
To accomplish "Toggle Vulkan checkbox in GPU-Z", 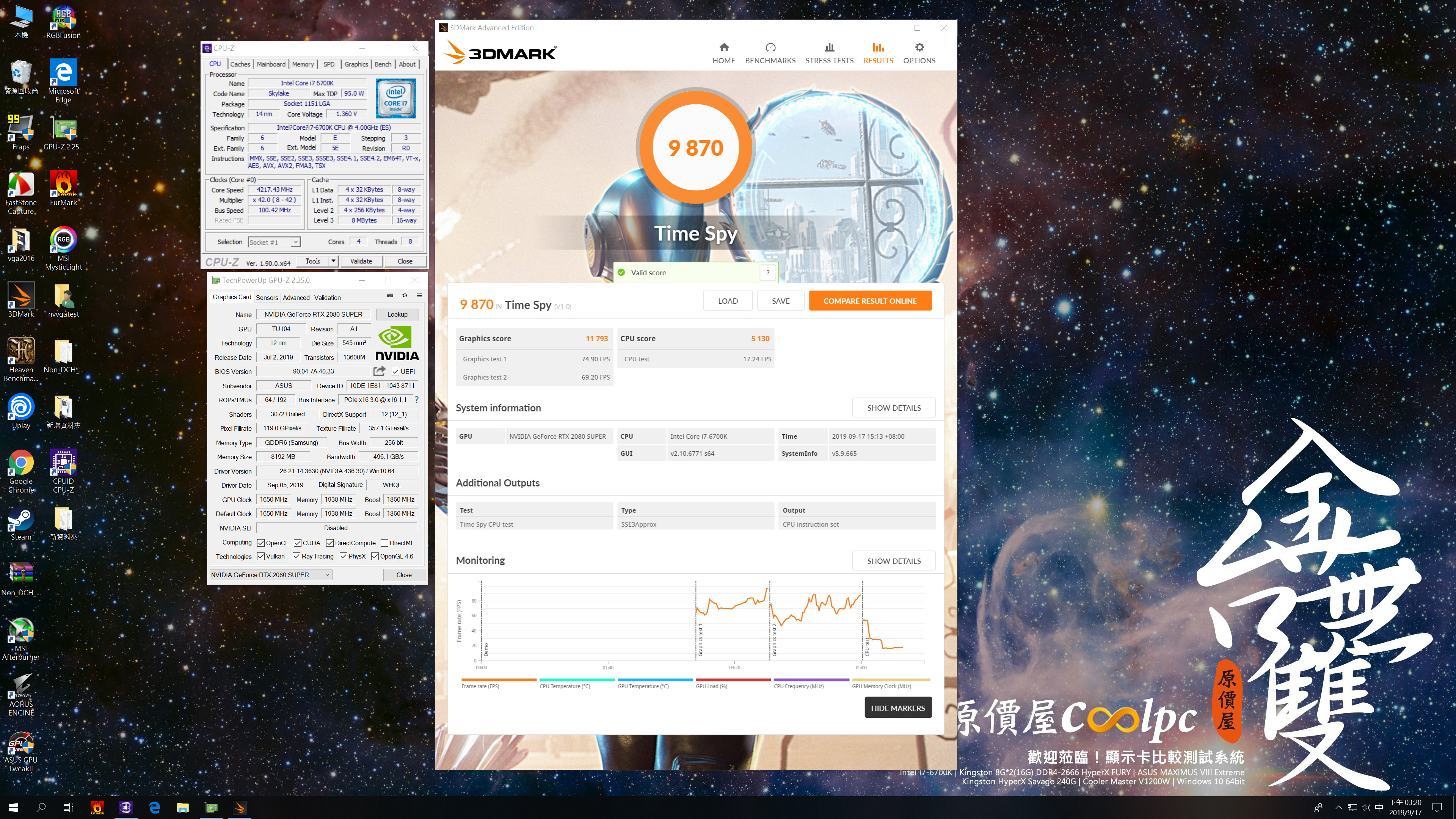I will (260, 557).
